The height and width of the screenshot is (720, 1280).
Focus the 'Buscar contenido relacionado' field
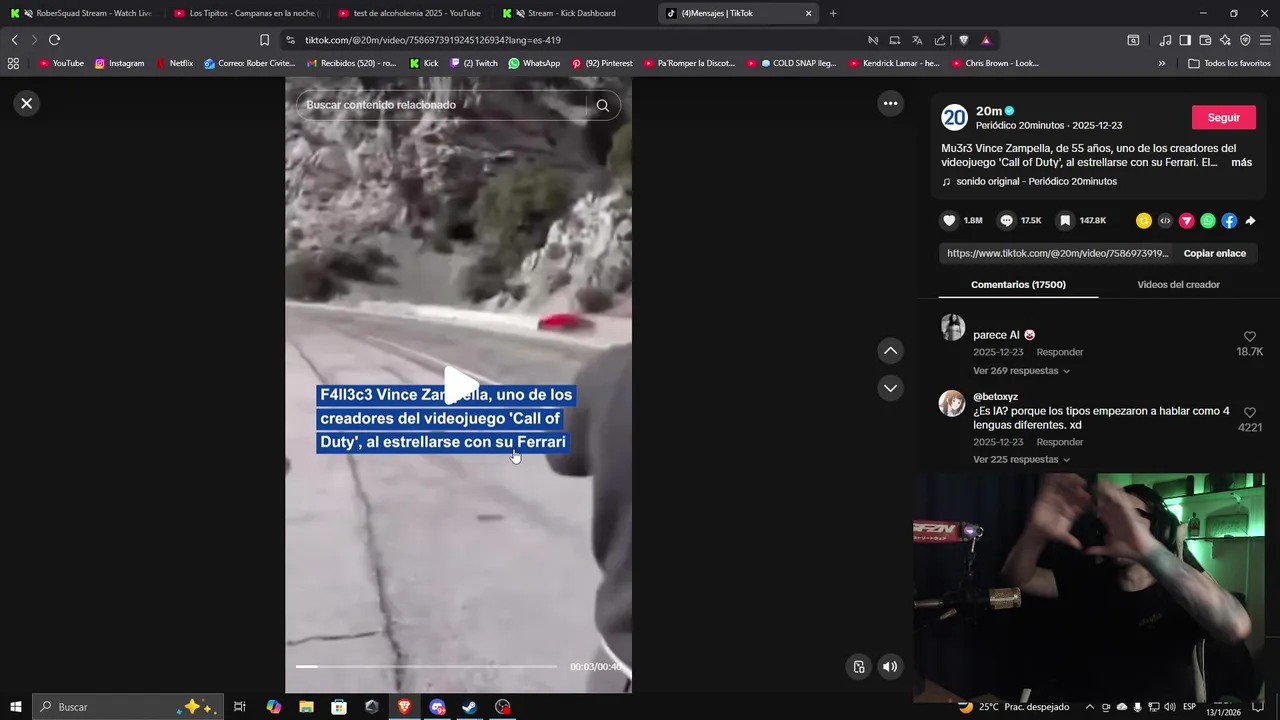pos(440,105)
